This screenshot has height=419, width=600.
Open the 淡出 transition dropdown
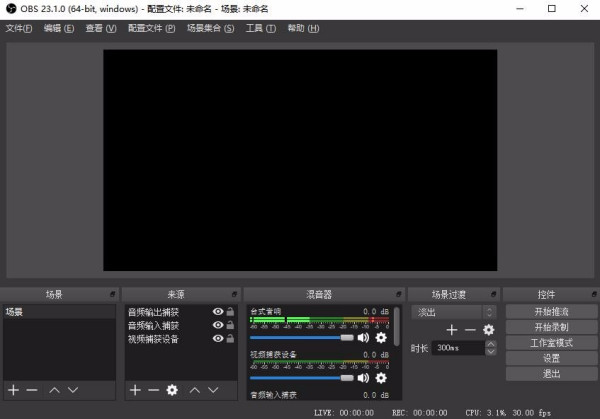(x=454, y=312)
